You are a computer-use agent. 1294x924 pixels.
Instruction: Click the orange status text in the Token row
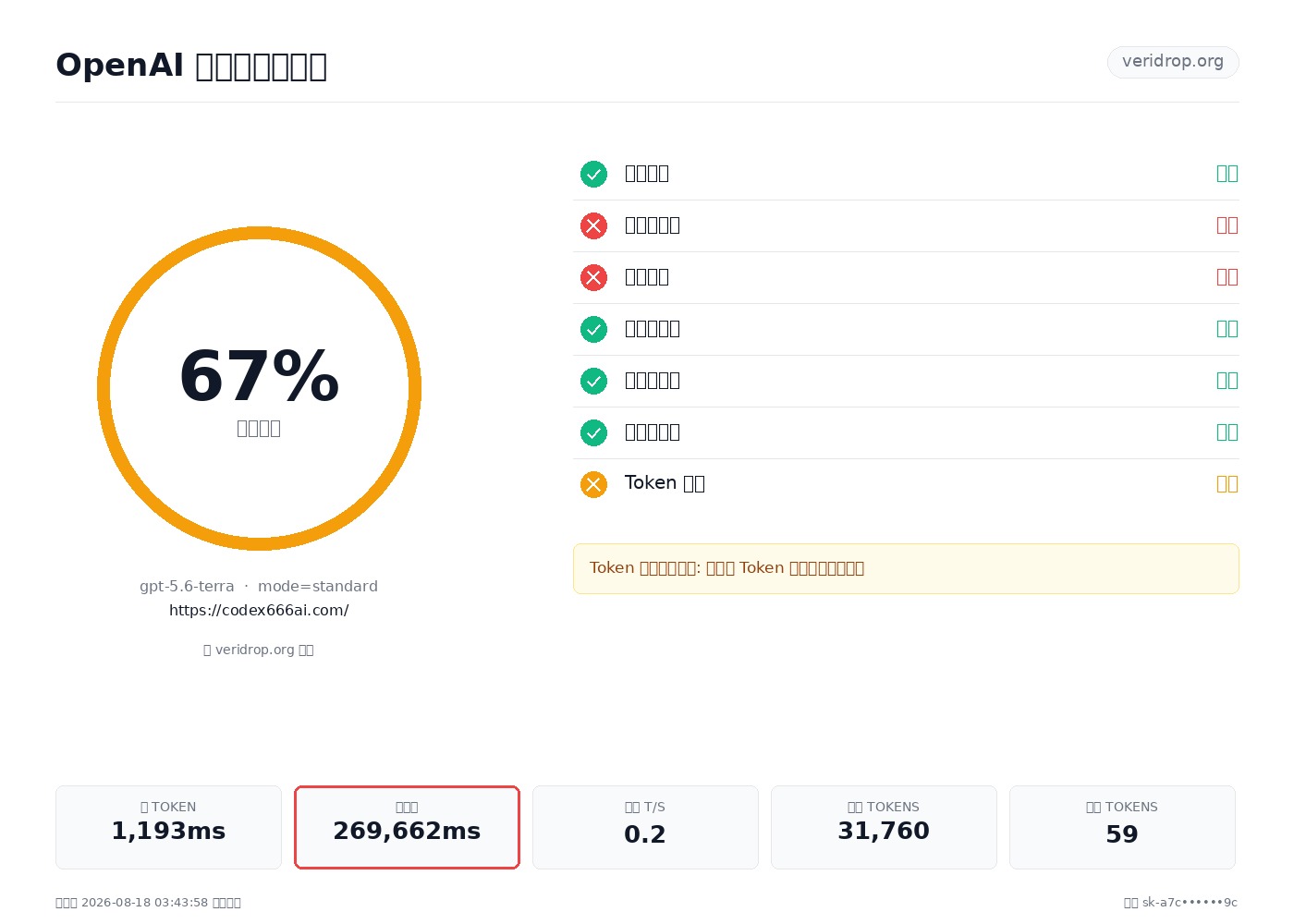pyautogui.click(x=1227, y=483)
